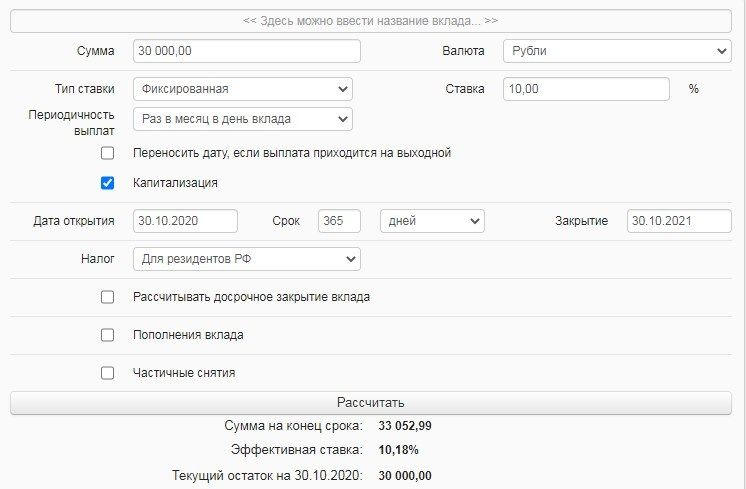
Task: Open the Валюта currency dropdown
Action: click(615, 51)
